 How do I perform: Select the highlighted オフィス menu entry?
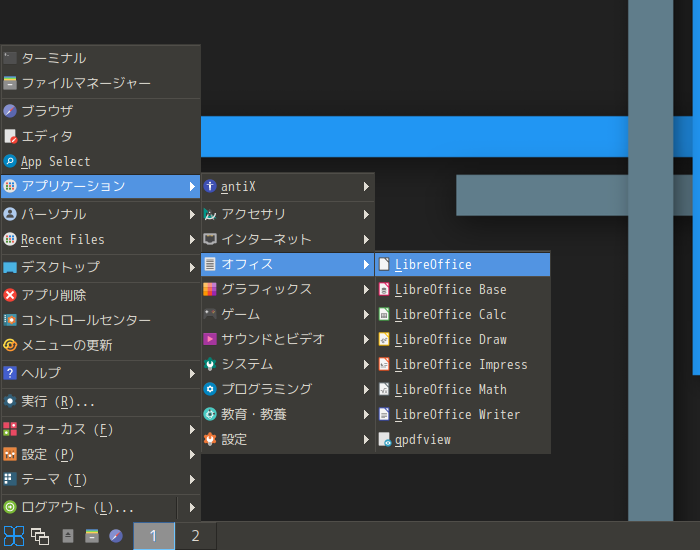point(288,264)
